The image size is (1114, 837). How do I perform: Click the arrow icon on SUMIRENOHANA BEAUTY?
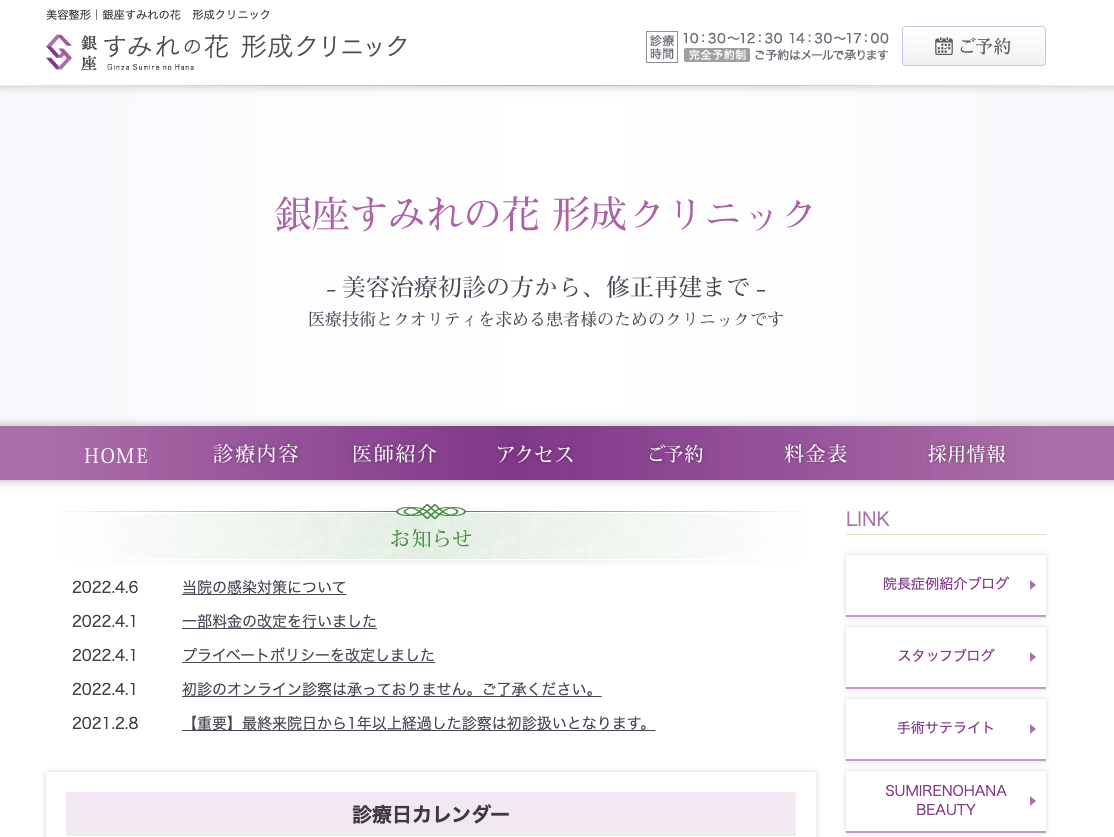tap(1031, 800)
